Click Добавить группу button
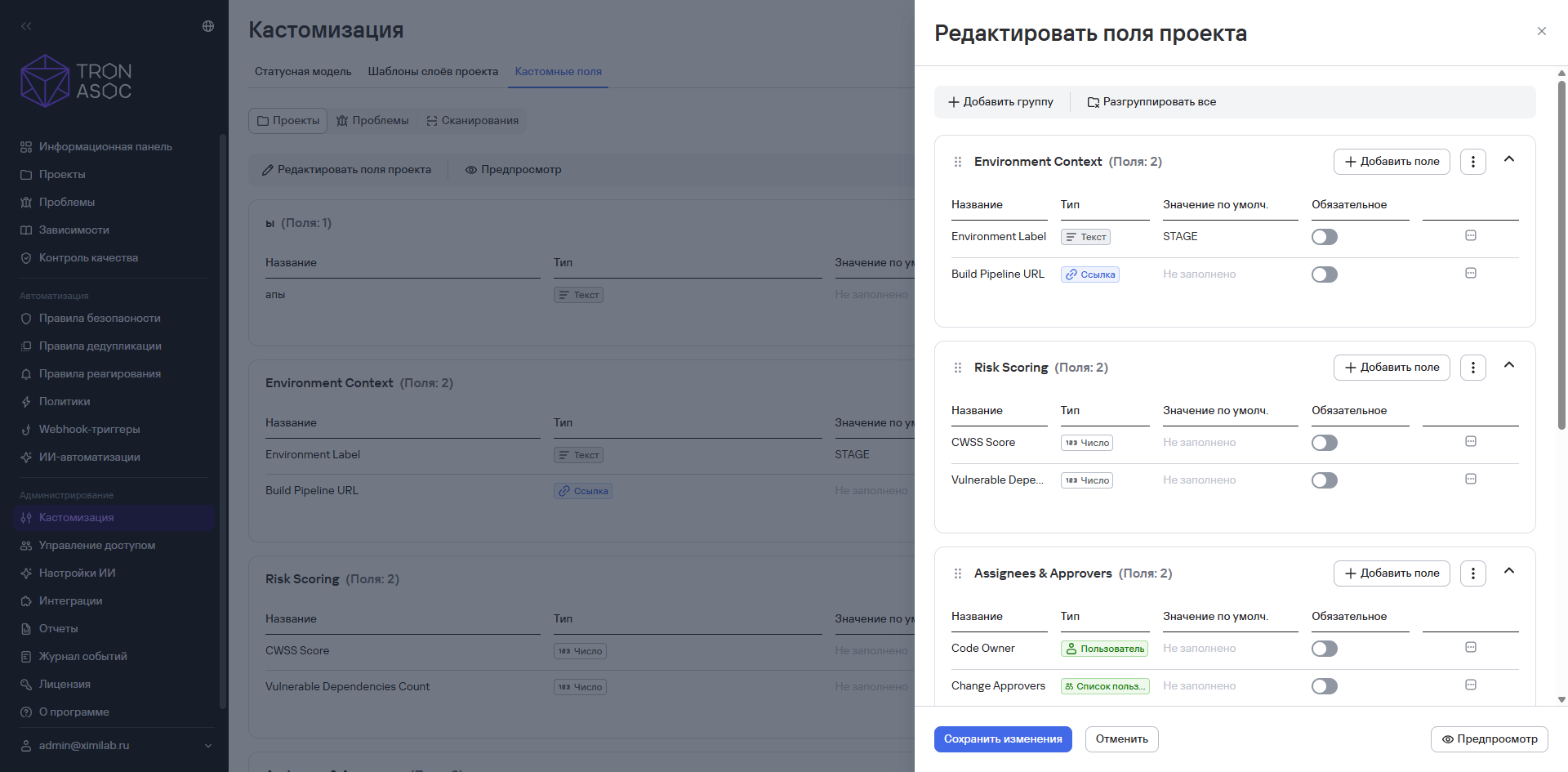The image size is (1568, 772). pyautogui.click(x=1000, y=102)
